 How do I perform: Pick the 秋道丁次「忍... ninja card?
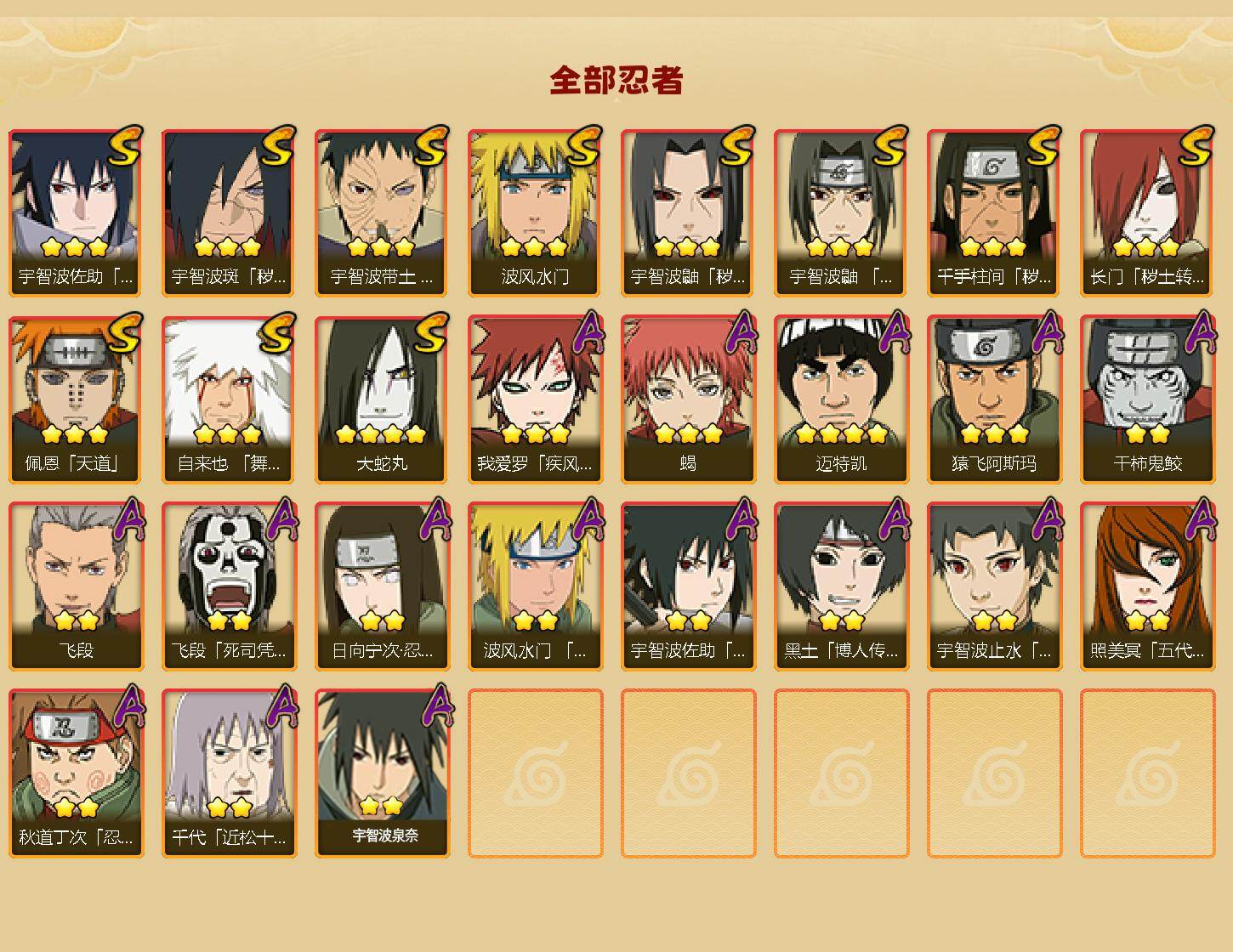point(76,773)
